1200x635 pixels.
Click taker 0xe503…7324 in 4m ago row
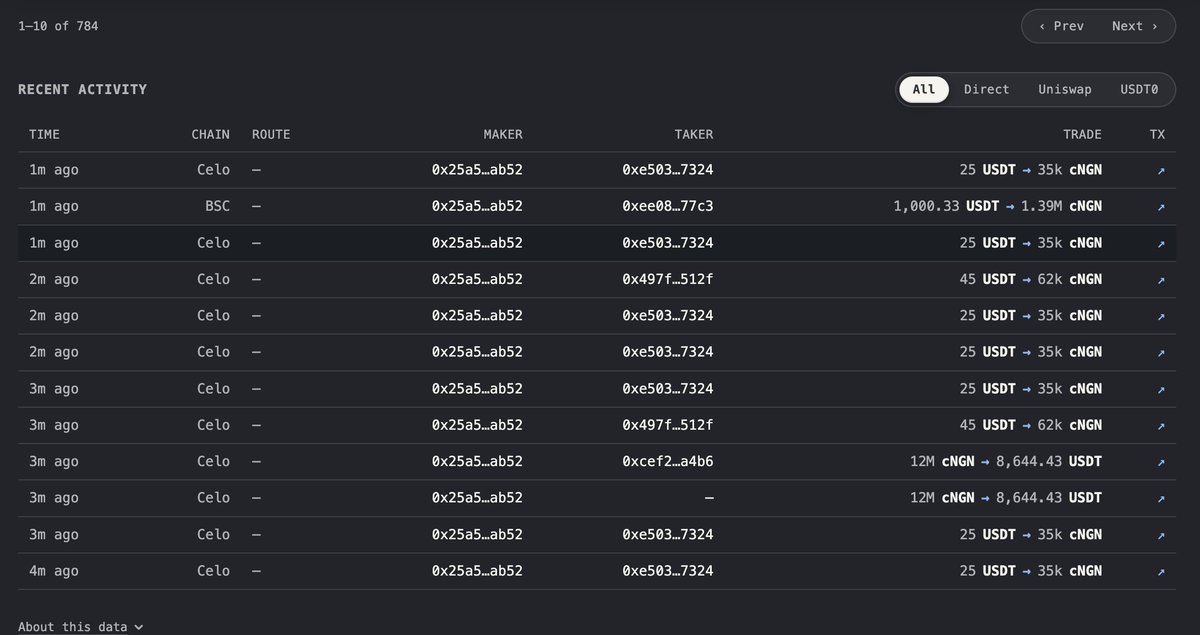point(667,571)
